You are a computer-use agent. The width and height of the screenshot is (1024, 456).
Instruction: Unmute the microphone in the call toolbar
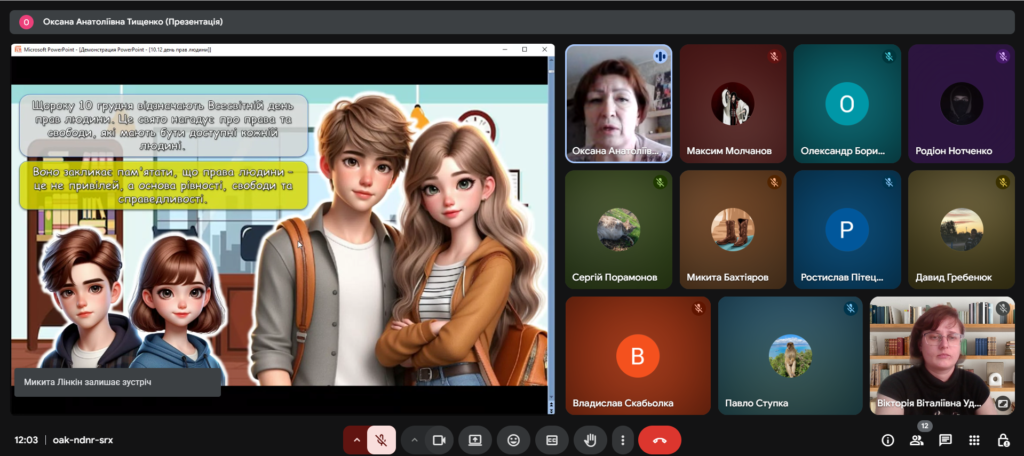381,440
